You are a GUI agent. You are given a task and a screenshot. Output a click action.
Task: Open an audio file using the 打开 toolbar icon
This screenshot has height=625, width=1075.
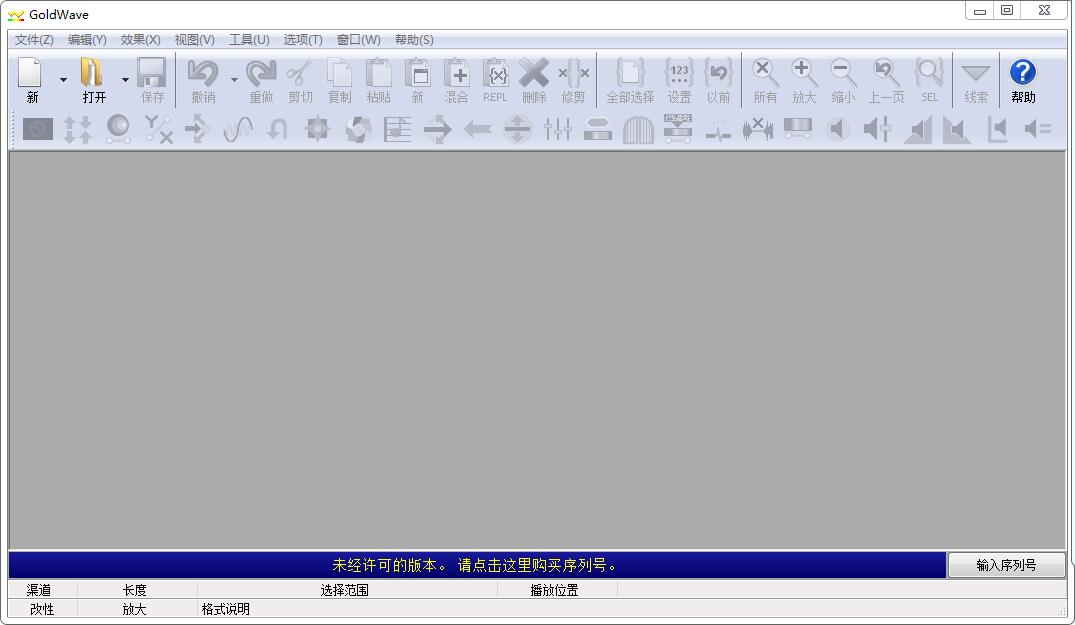point(93,75)
